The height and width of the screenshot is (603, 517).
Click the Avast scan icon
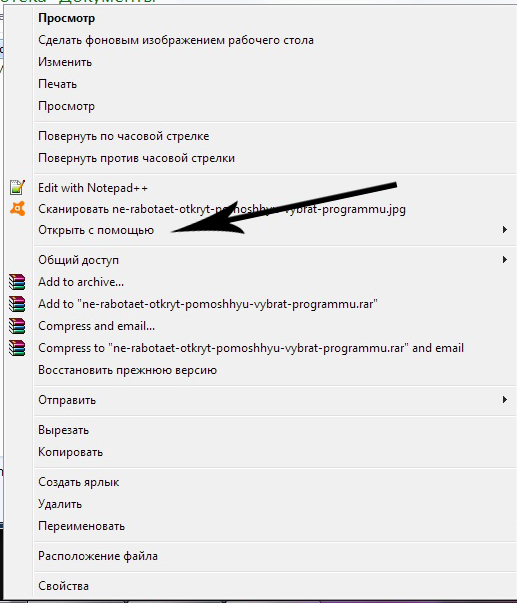[18, 208]
